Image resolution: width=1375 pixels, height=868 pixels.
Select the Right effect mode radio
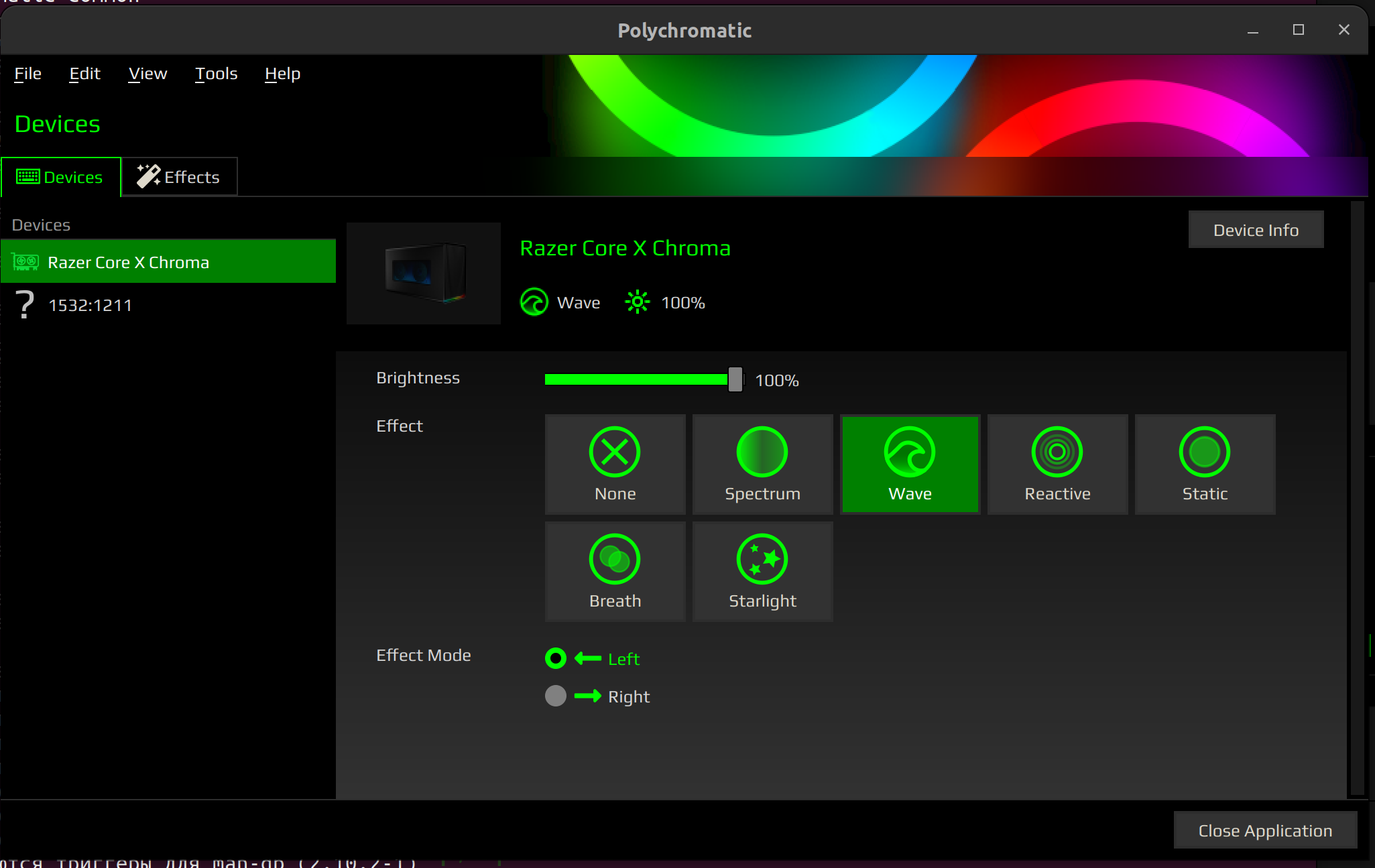pos(556,696)
